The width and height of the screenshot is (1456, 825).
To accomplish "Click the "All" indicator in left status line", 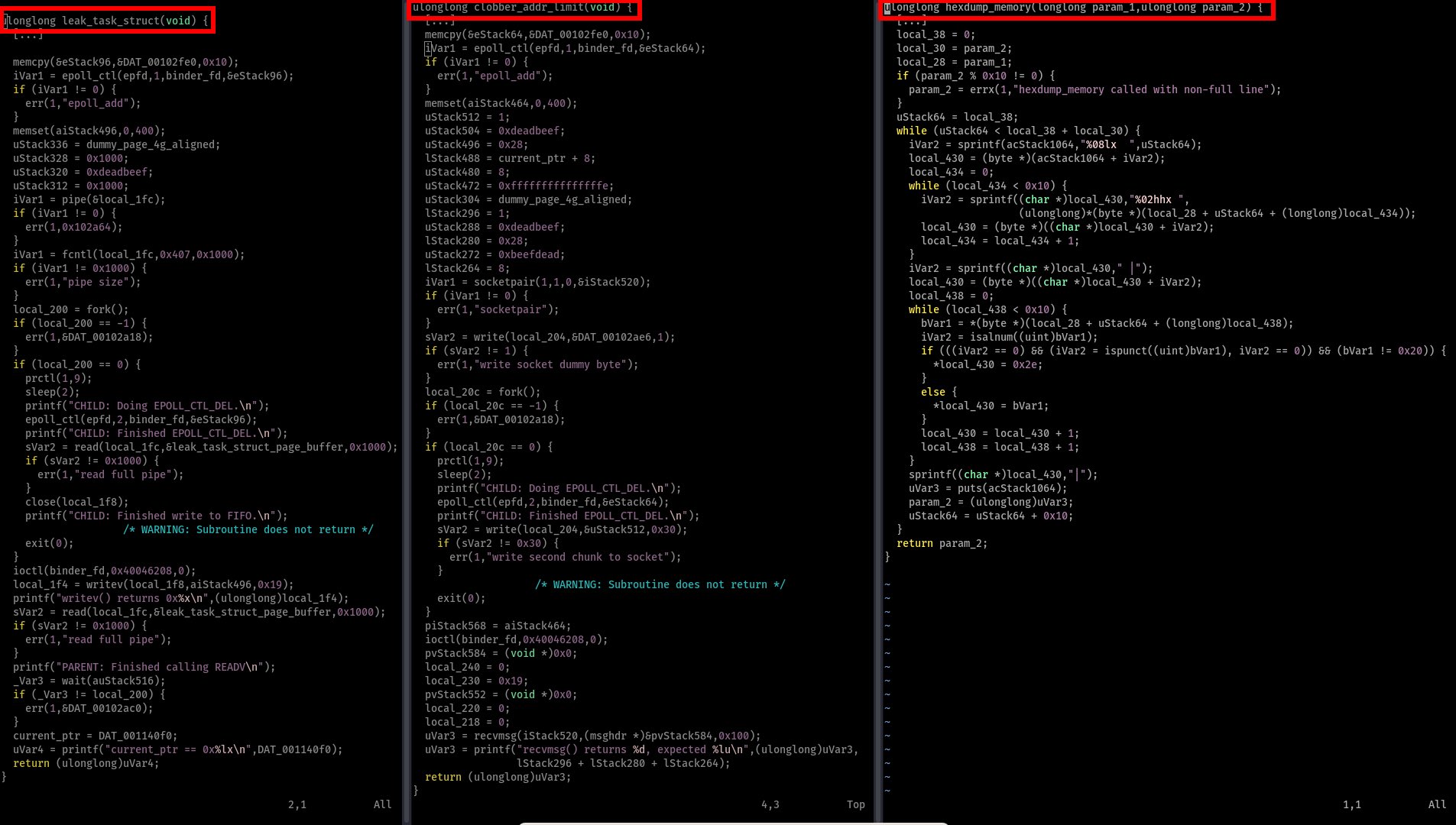I will point(382,804).
